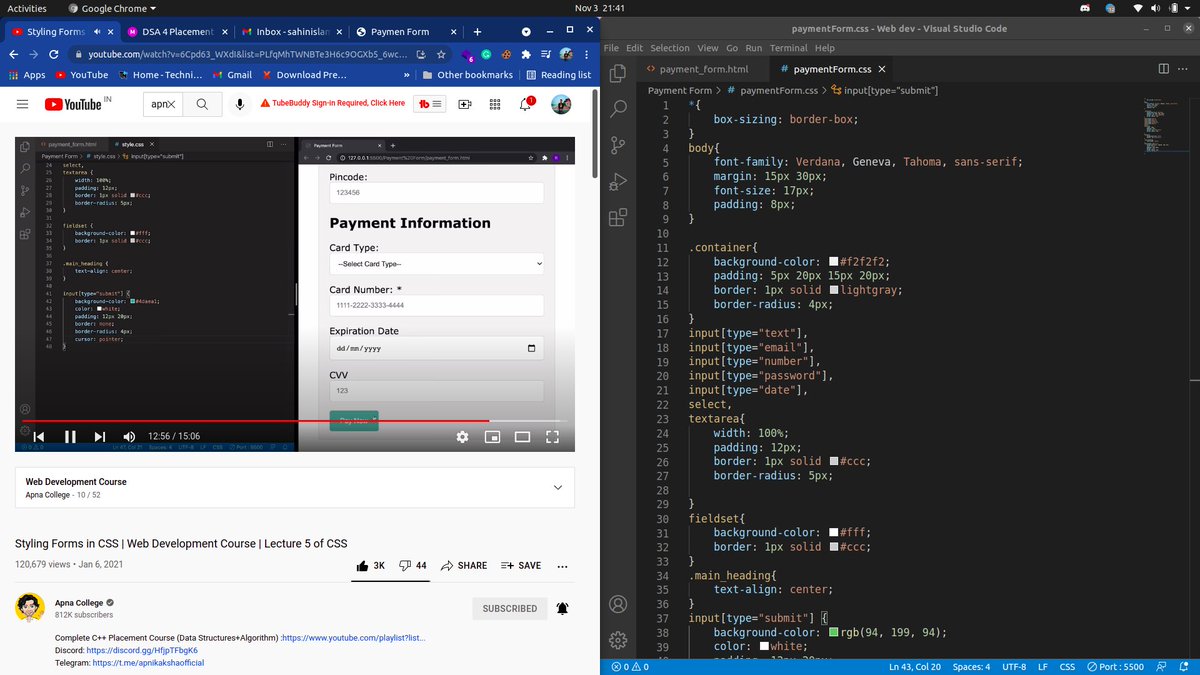Click Payment Form in VS Code breadcrumb

click(x=680, y=90)
